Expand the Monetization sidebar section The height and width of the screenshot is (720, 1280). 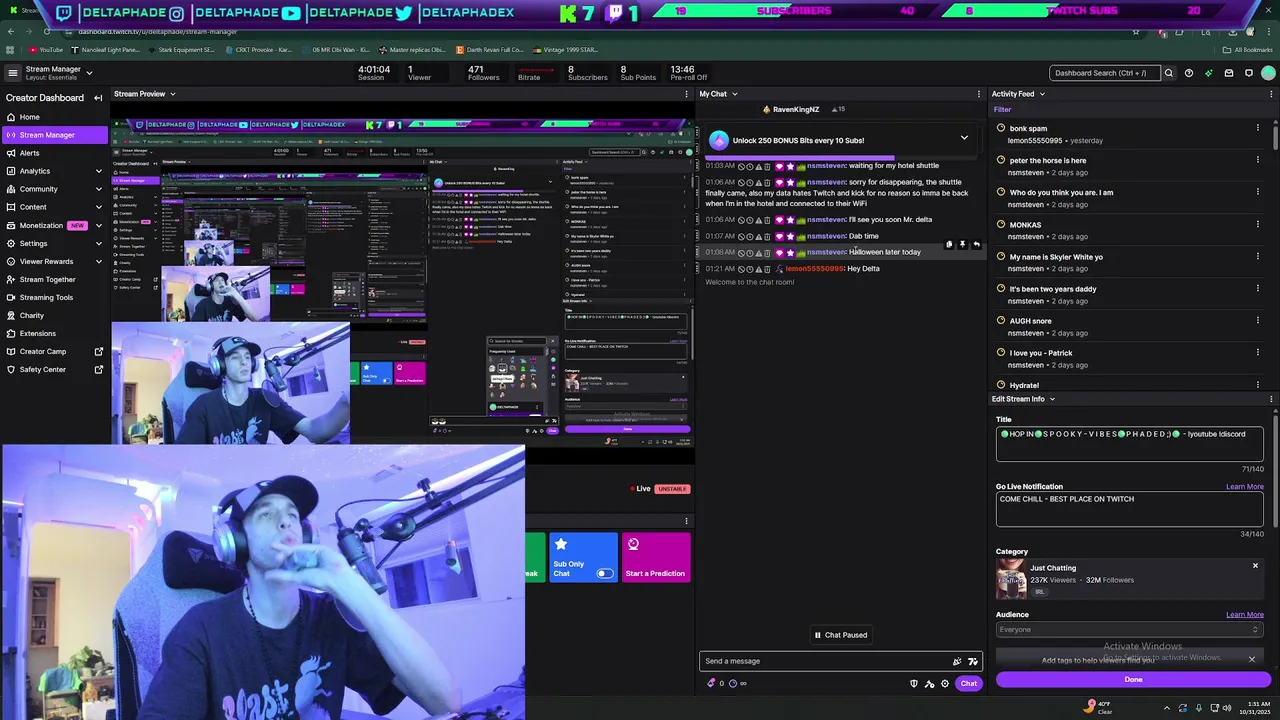pos(98,225)
